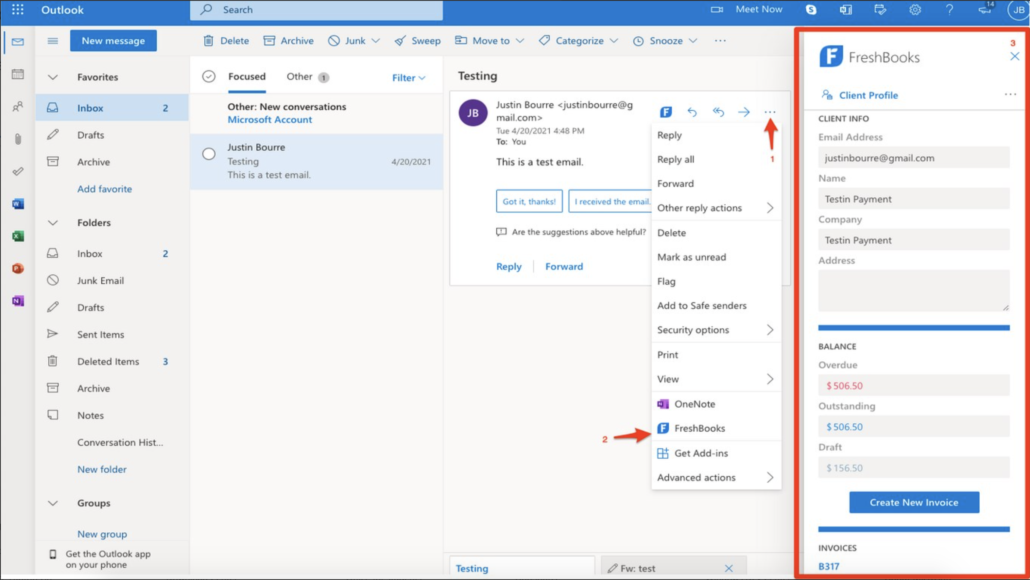Switch to the Other tab

tap(307, 76)
